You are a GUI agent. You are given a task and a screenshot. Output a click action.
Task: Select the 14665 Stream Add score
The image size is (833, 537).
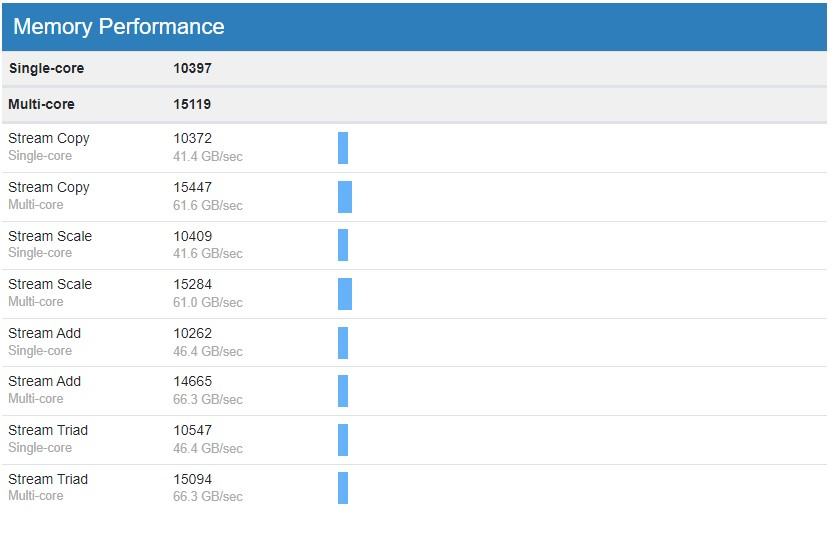pos(192,381)
